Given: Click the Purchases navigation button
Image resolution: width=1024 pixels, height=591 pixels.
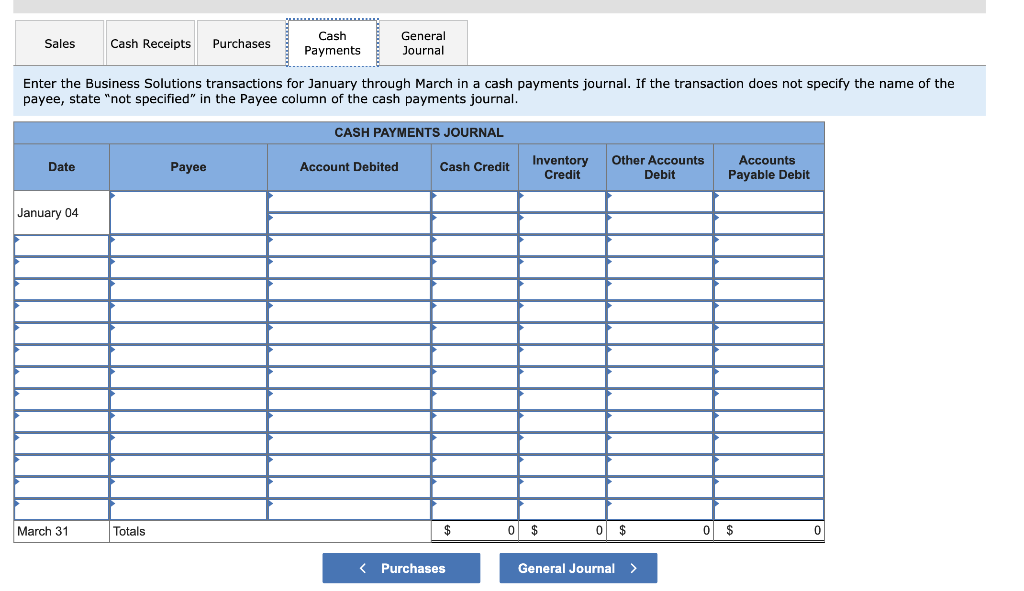Looking at the screenshot, I should (x=401, y=567).
